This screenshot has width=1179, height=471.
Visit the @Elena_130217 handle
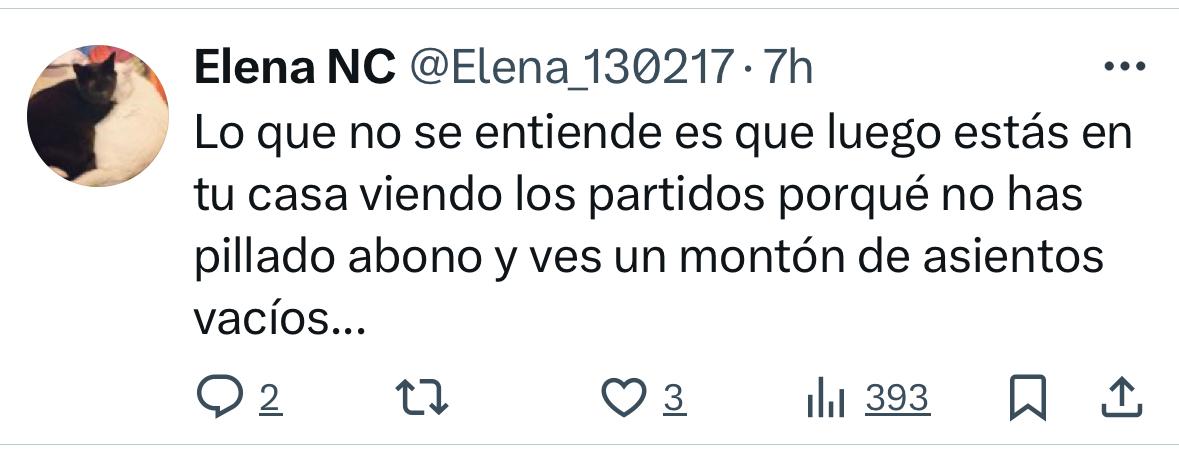pos(571,68)
